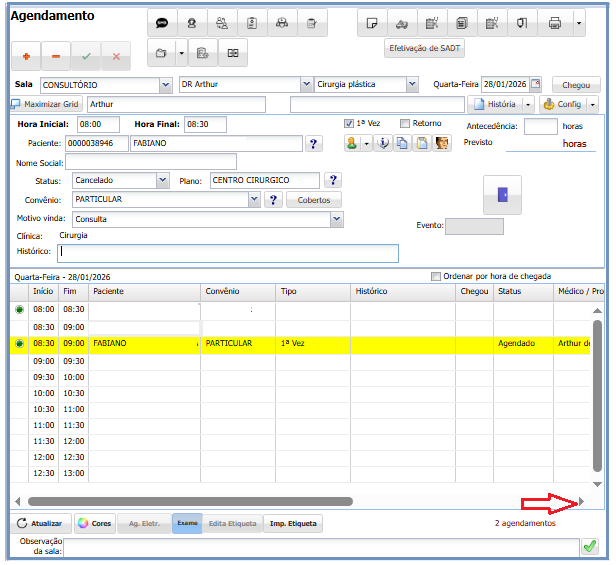The height and width of the screenshot is (565, 616).
Task: Open the calendar date picker icon
Action: point(535,85)
